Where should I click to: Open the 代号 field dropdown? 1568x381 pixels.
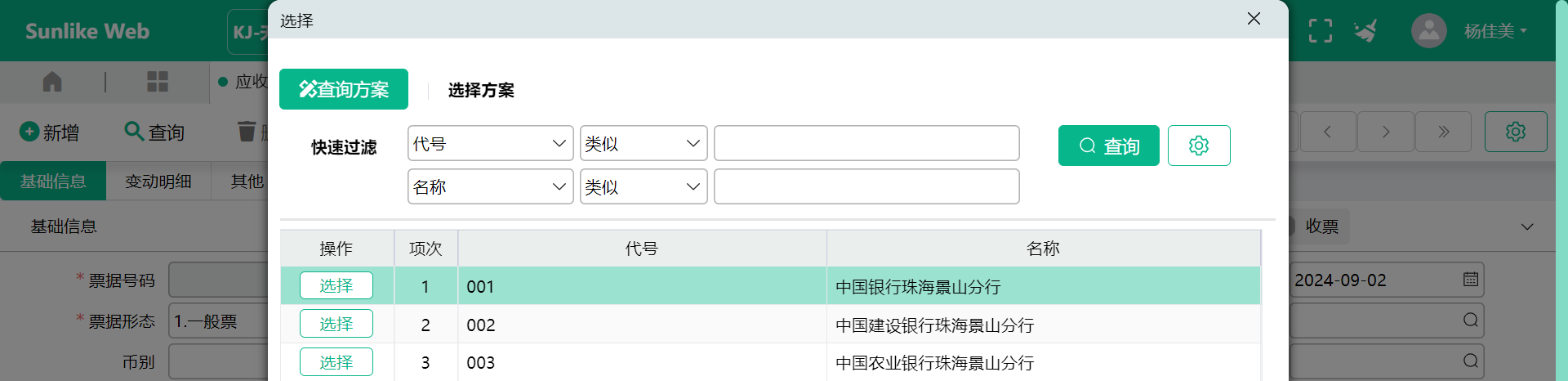click(x=491, y=143)
